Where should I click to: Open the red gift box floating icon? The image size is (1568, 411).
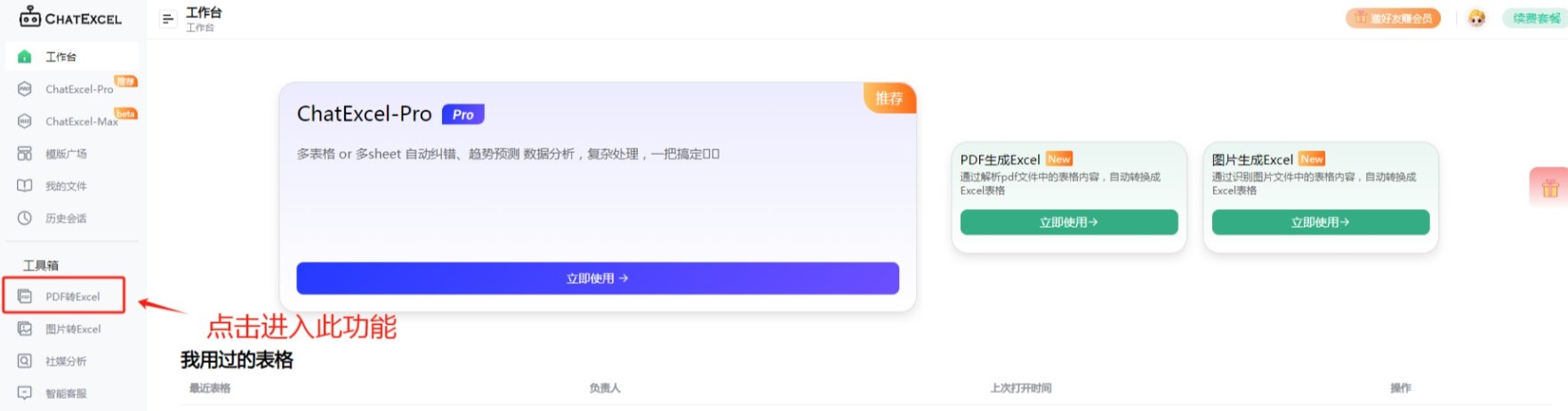click(x=1550, y=188)
